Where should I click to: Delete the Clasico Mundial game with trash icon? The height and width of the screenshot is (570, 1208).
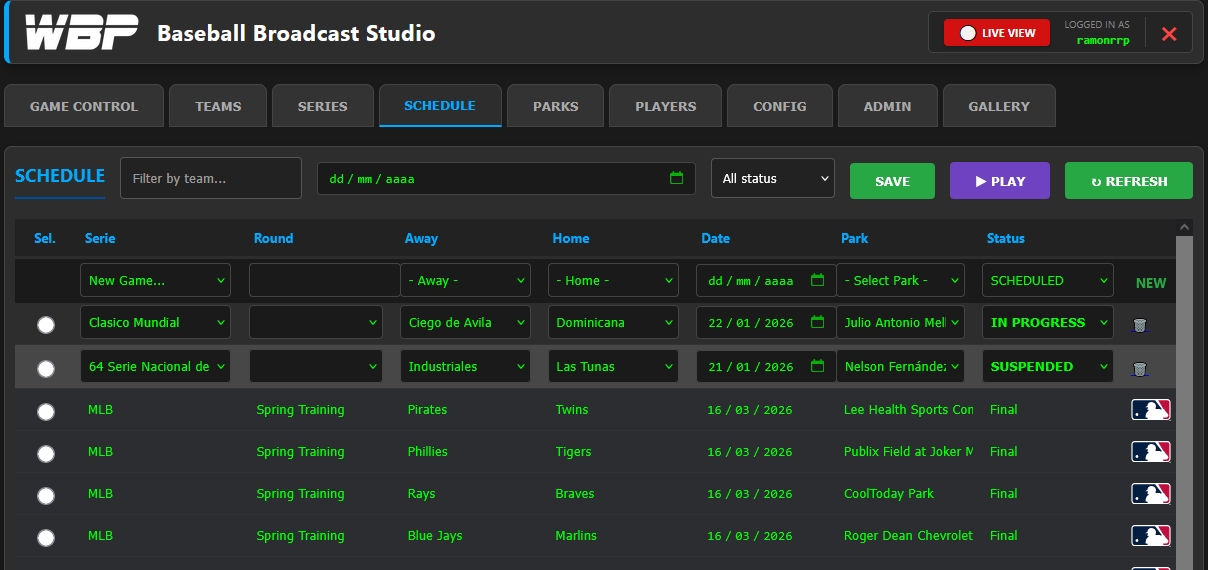[x=1139, y=325]
